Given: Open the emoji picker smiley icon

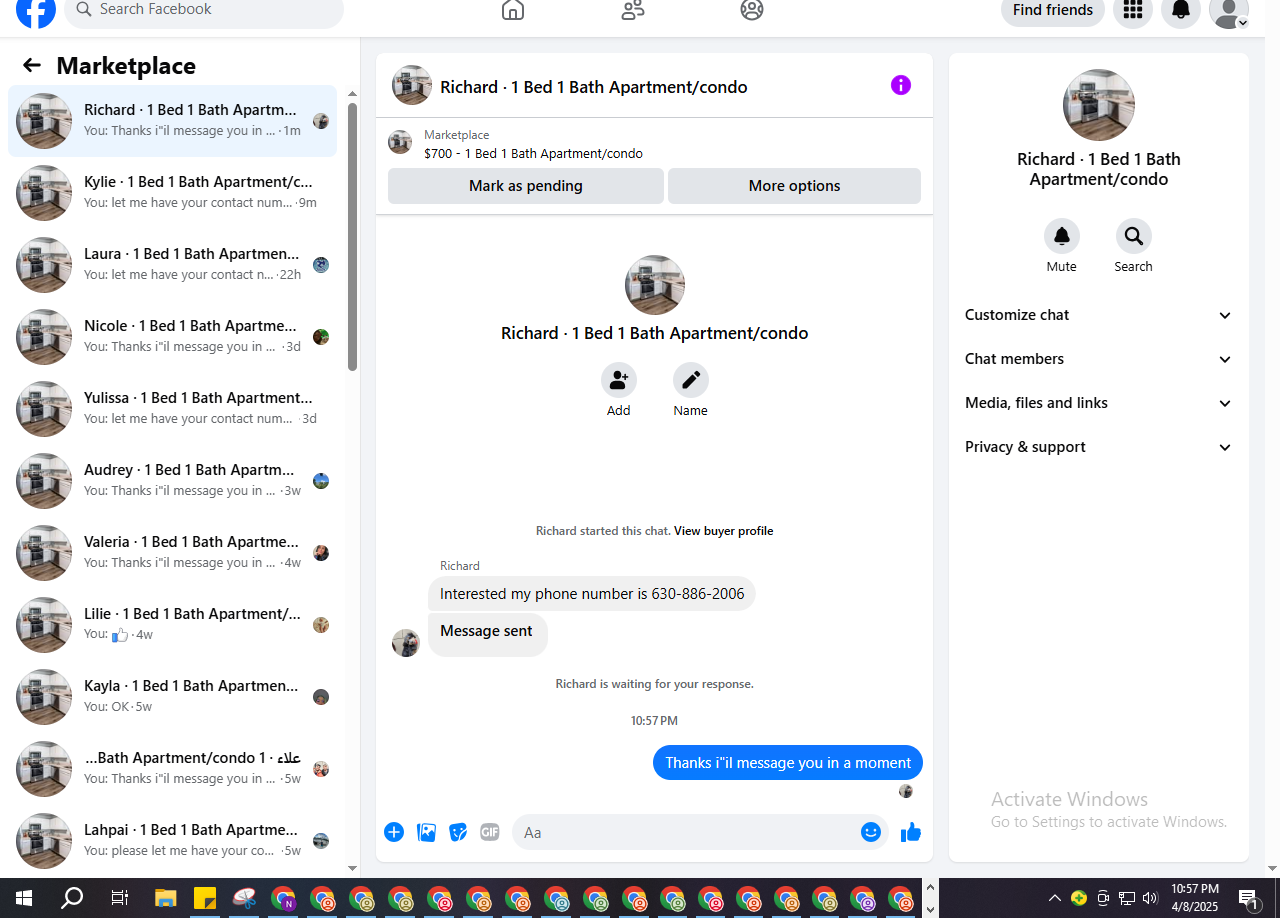Looking at the screenshot, I should point(871,832).
